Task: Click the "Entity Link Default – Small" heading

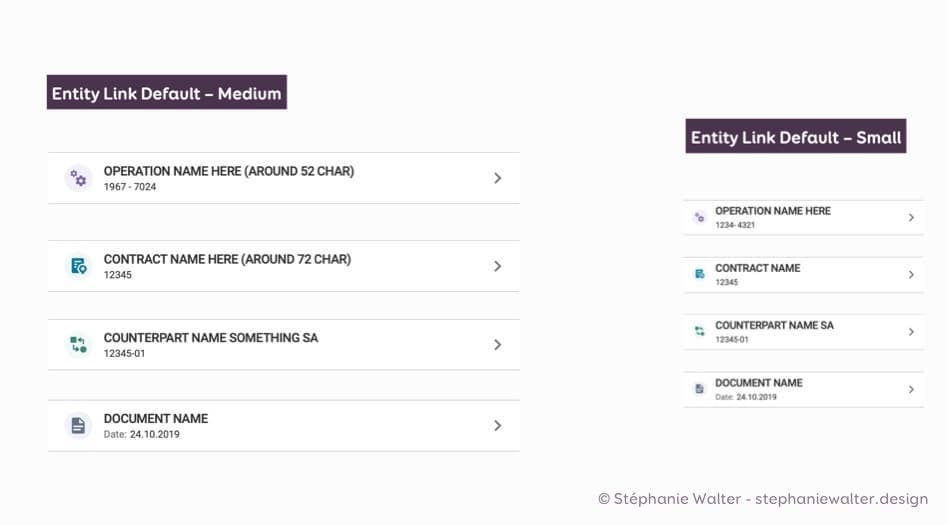Action: [796, 137]
